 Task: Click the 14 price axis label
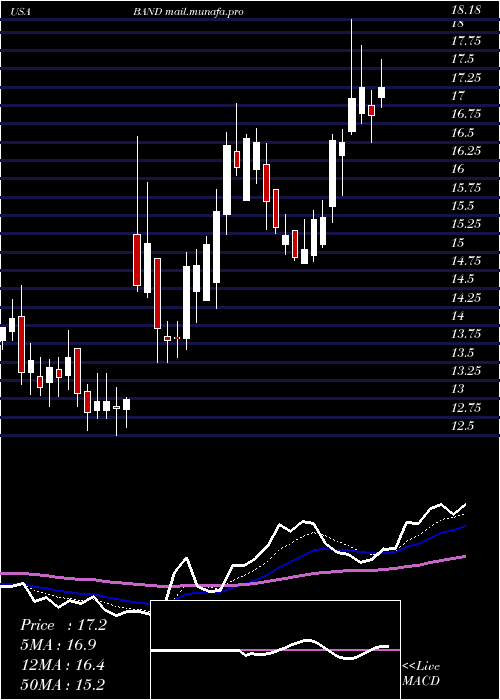click(458, 316)
